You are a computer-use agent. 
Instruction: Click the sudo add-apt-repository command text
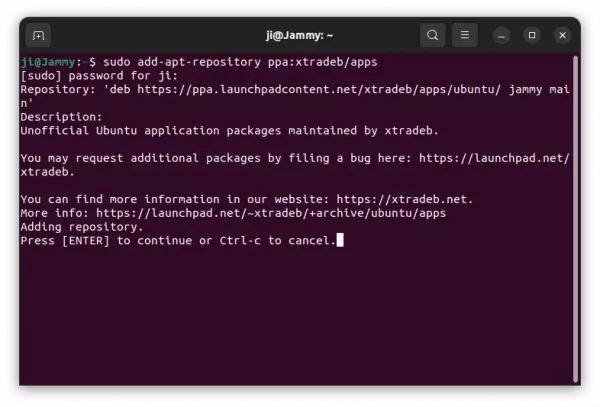240,62
